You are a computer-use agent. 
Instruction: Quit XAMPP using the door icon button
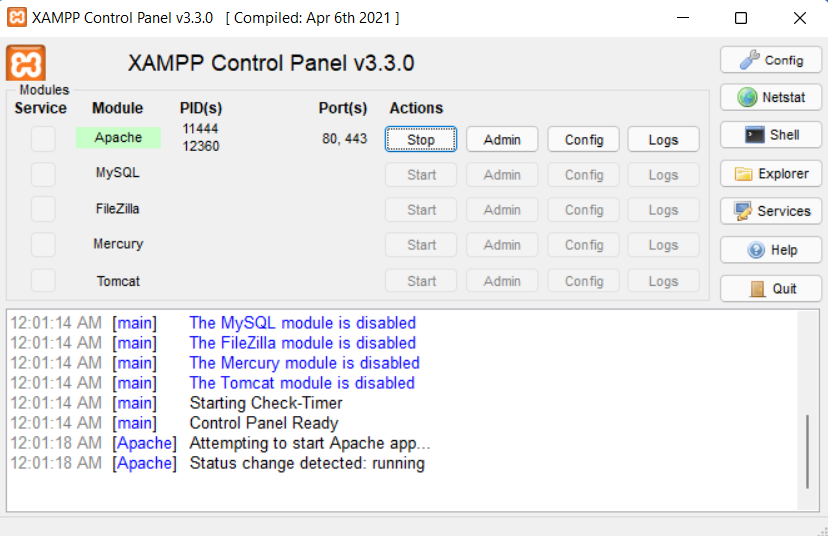point(770,289)
